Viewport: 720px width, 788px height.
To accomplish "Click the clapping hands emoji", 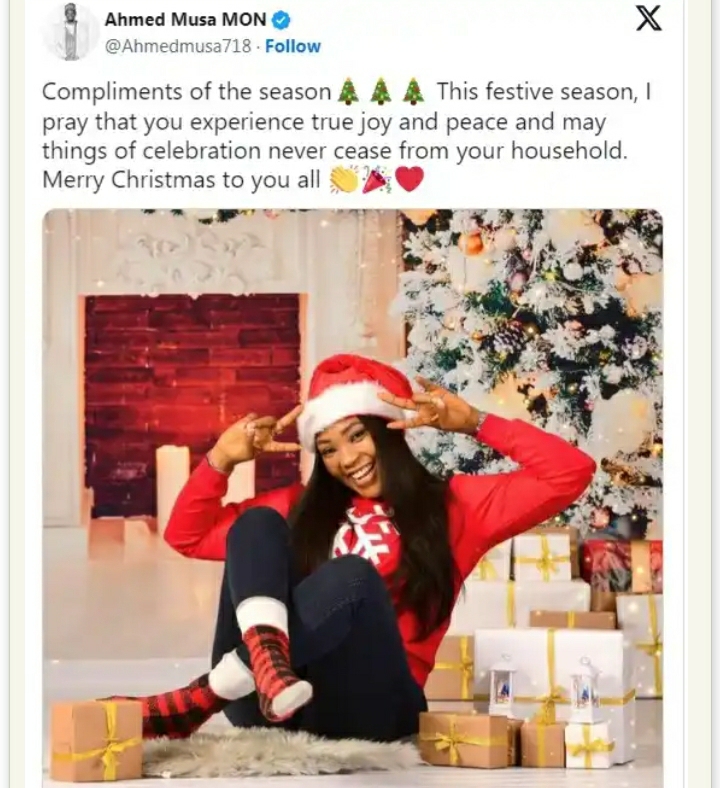I will [343, 179].
